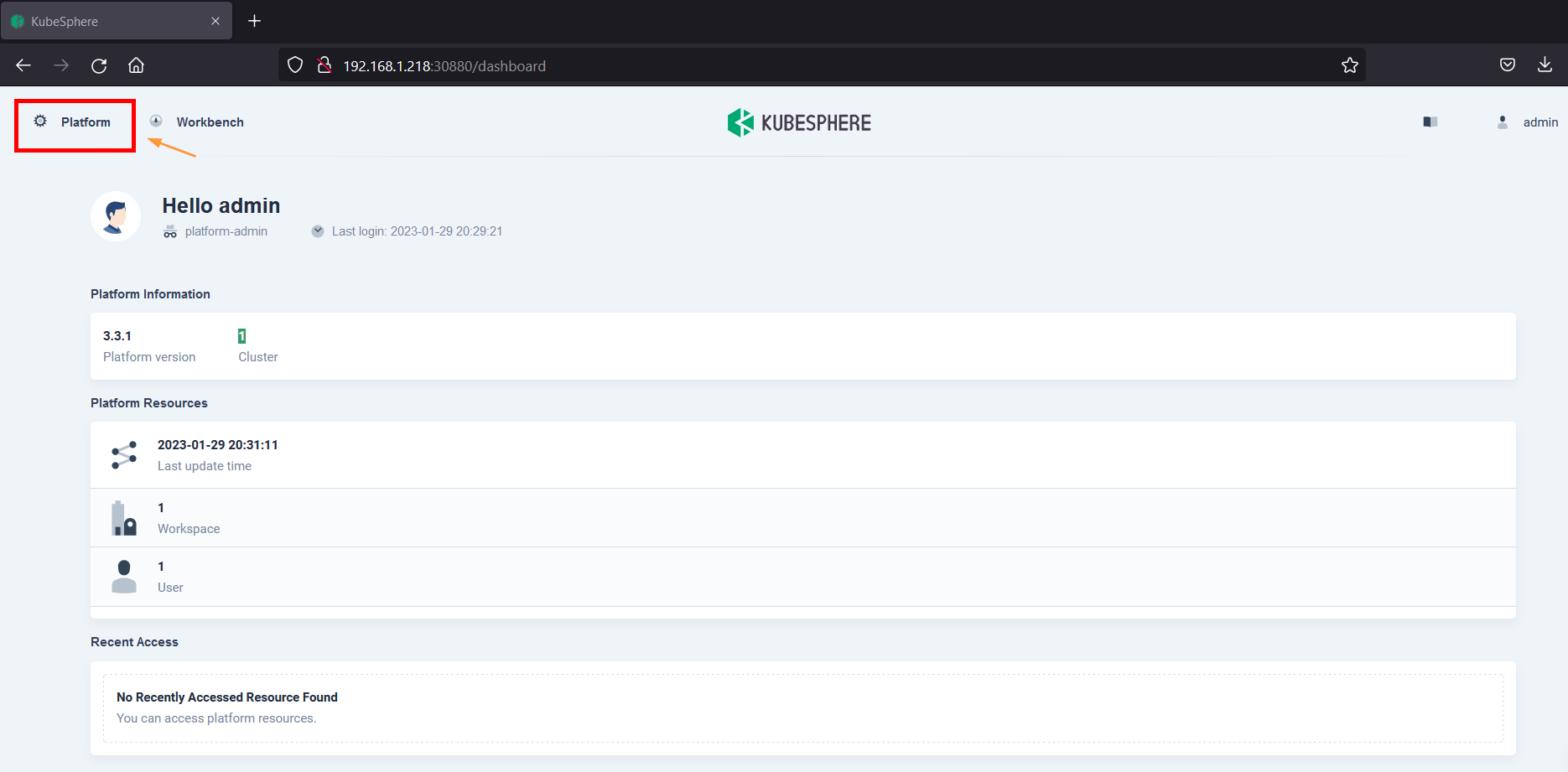
Task: Click the Recent Access heading
Action: [x=135, y=642]
